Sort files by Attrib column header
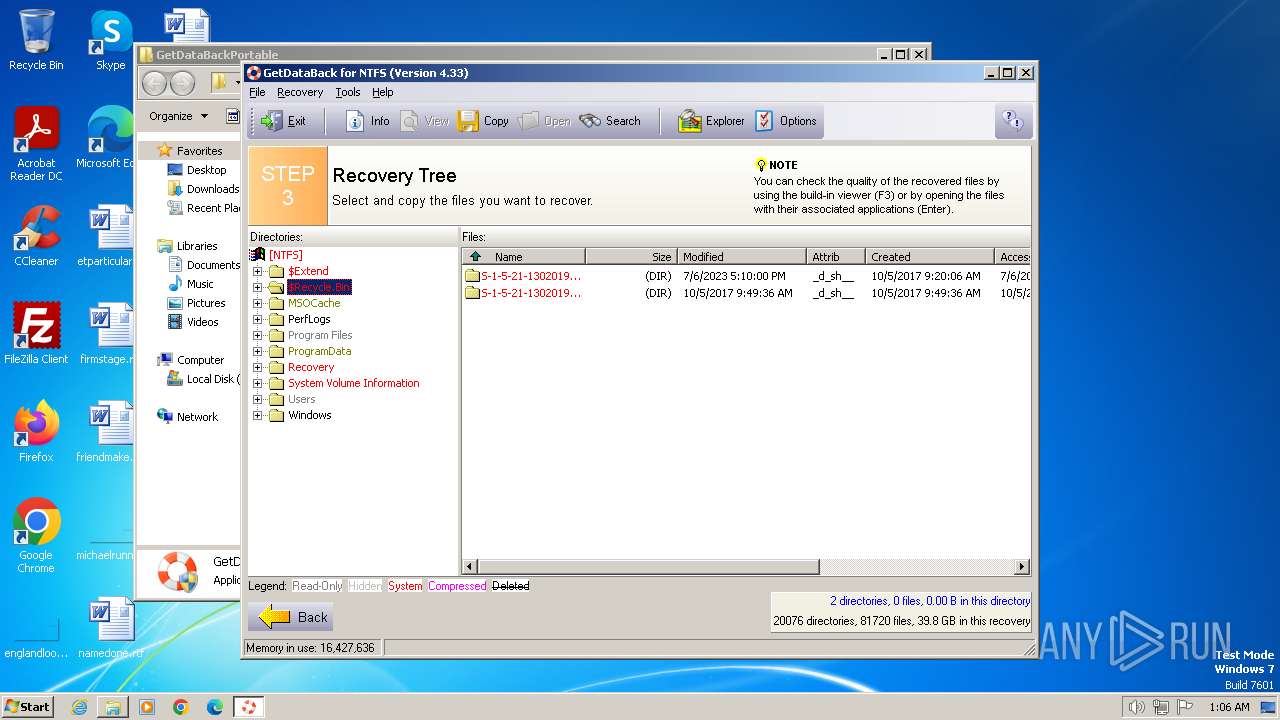Screen dimensions: 1280x720 pos(835,257)
